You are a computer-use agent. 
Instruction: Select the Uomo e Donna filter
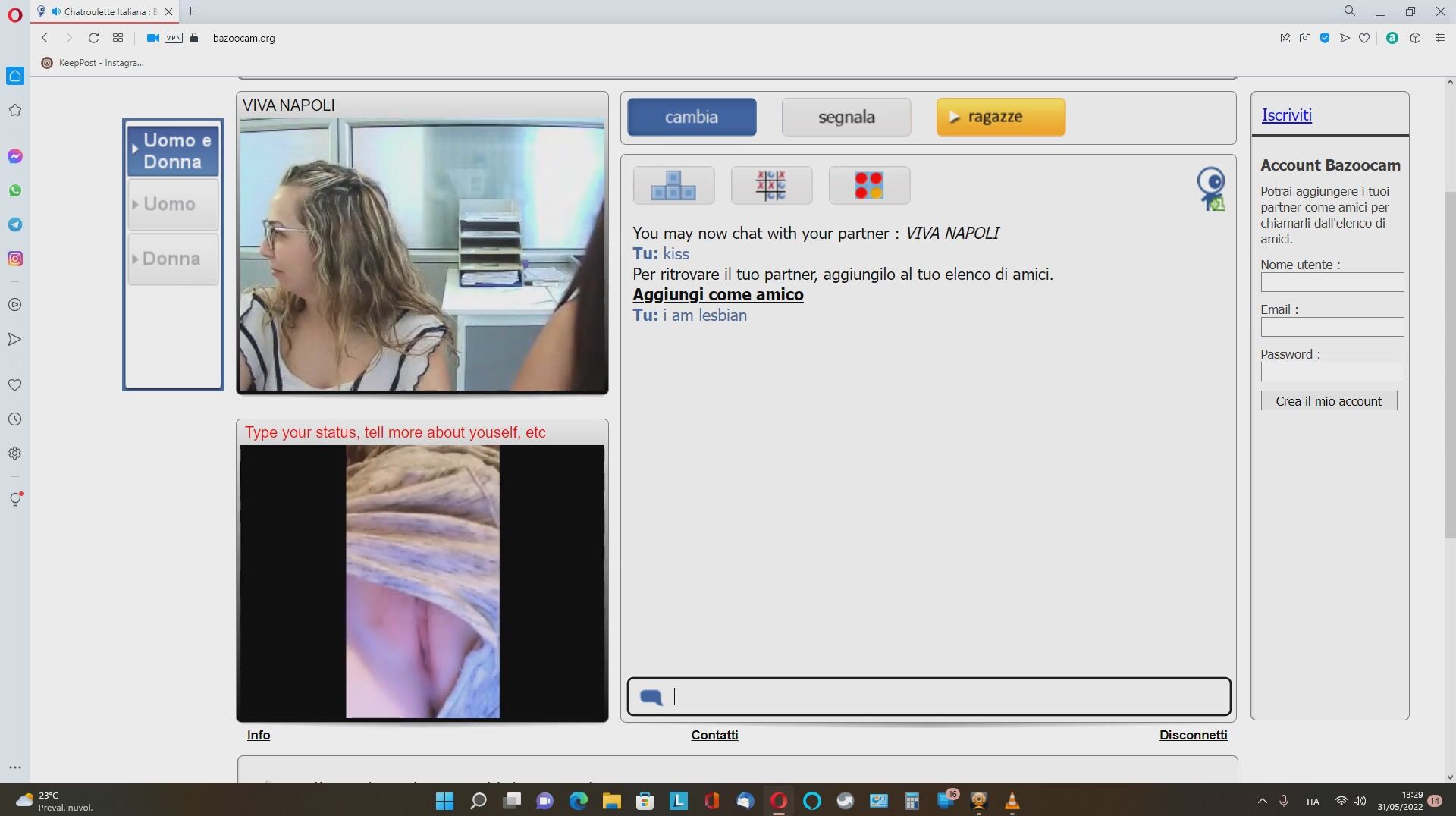click(x=173, y=151)
